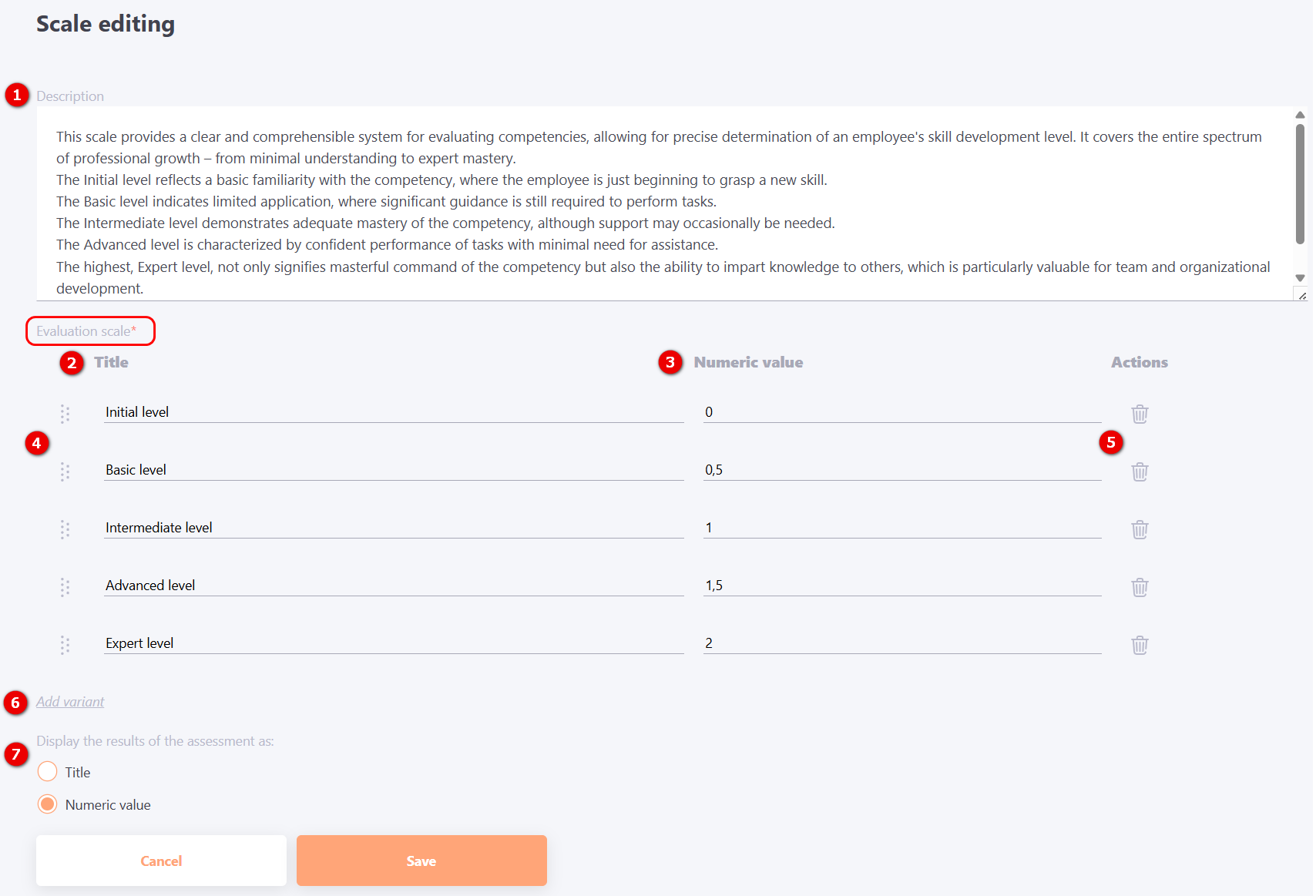
Task: Click the description resize handle
Action: pos(1301,296)
